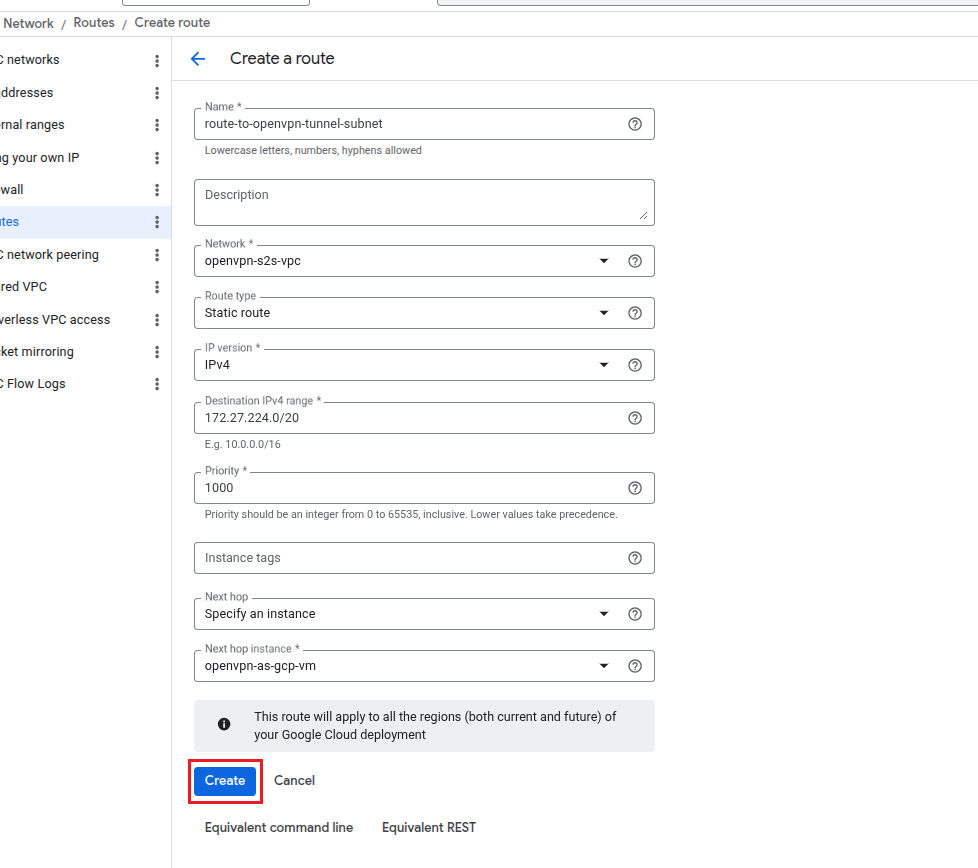This screenshot has width=978, height=868.
Task: Open help icon for Network field
Action: pos(635,261)
